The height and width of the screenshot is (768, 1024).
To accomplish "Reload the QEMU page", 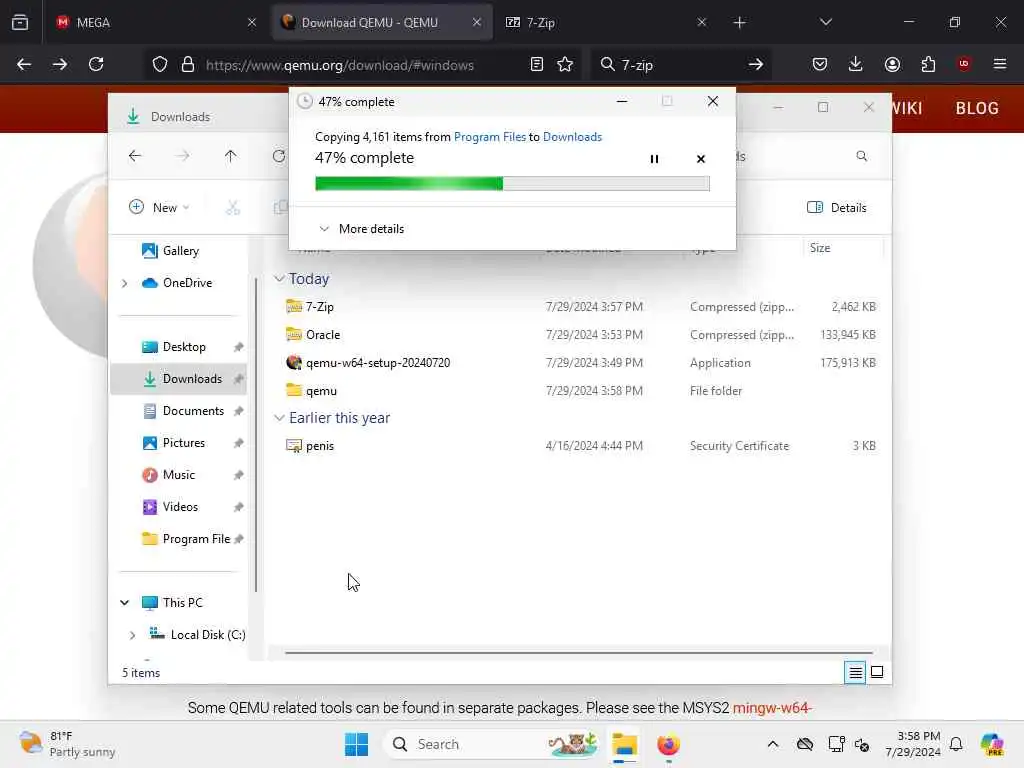I will 96,64.
